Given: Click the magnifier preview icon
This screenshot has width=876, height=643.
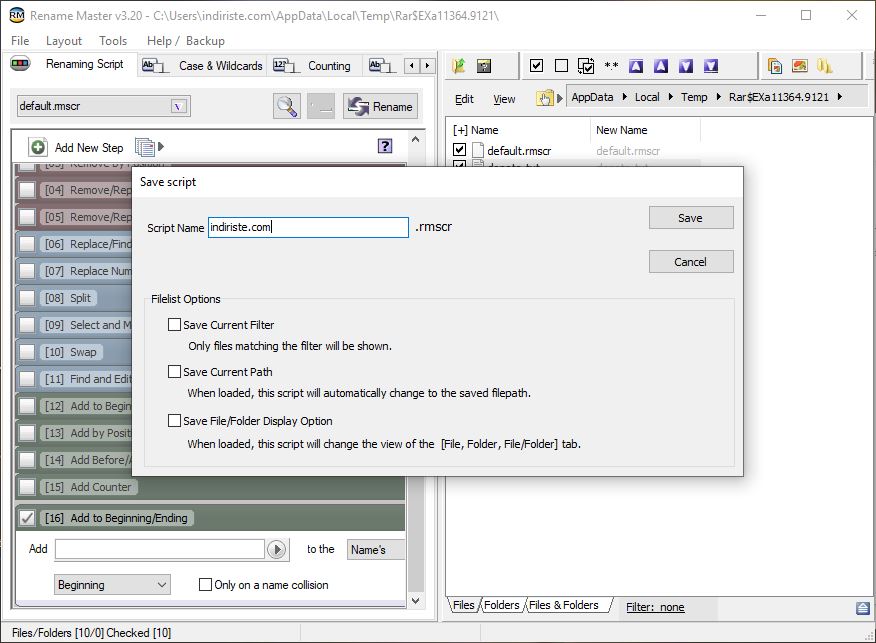Looking at the screenshot, I should pos(287,106).
